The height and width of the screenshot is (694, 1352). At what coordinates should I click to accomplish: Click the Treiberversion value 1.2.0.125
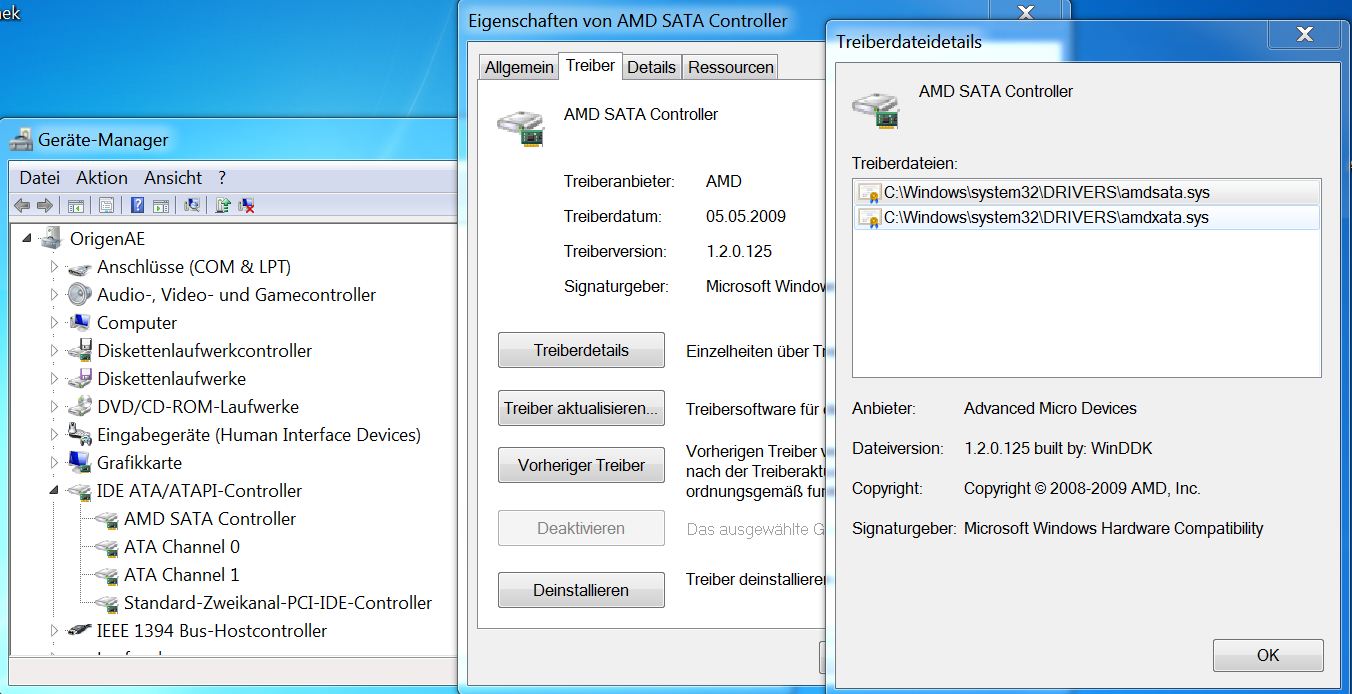tap(739, 252)
